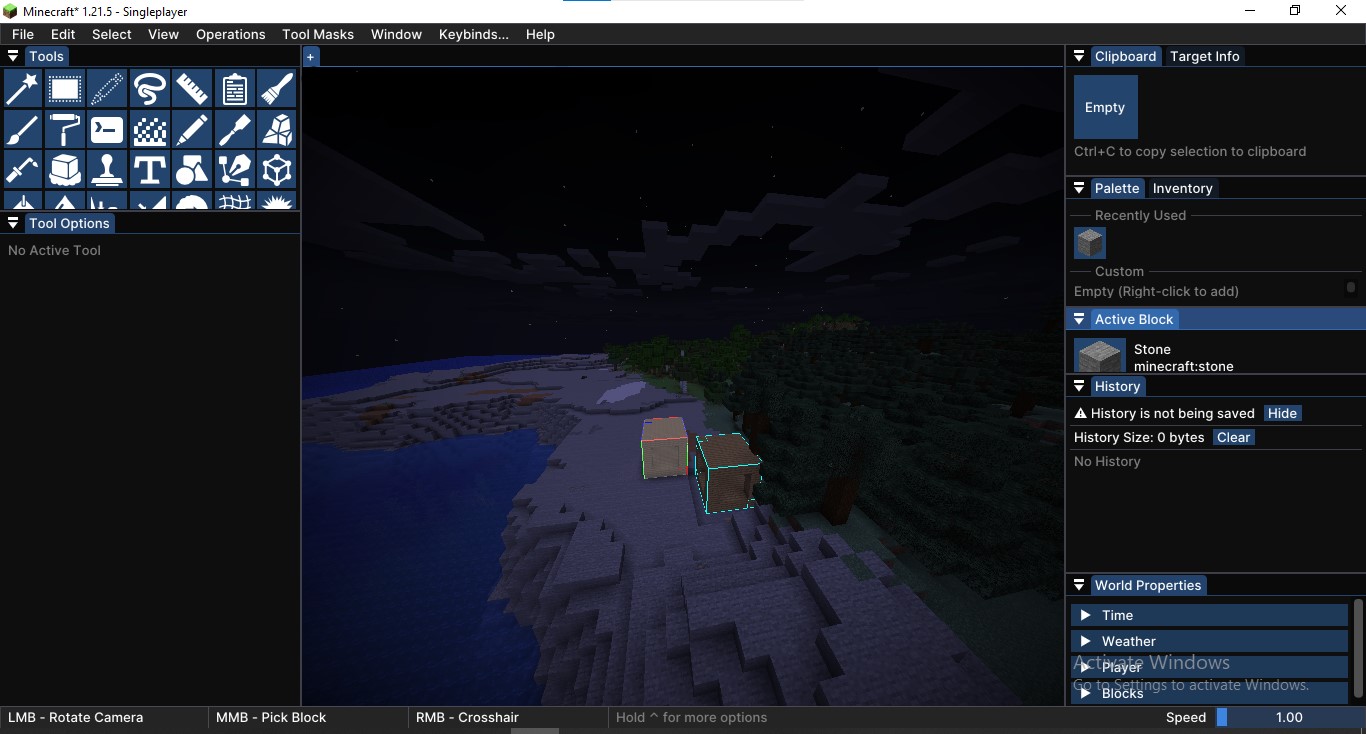Select the Ruler tool
Image resolution: width=1366 pixels, height=734 pixels.
tap(192, 89)
